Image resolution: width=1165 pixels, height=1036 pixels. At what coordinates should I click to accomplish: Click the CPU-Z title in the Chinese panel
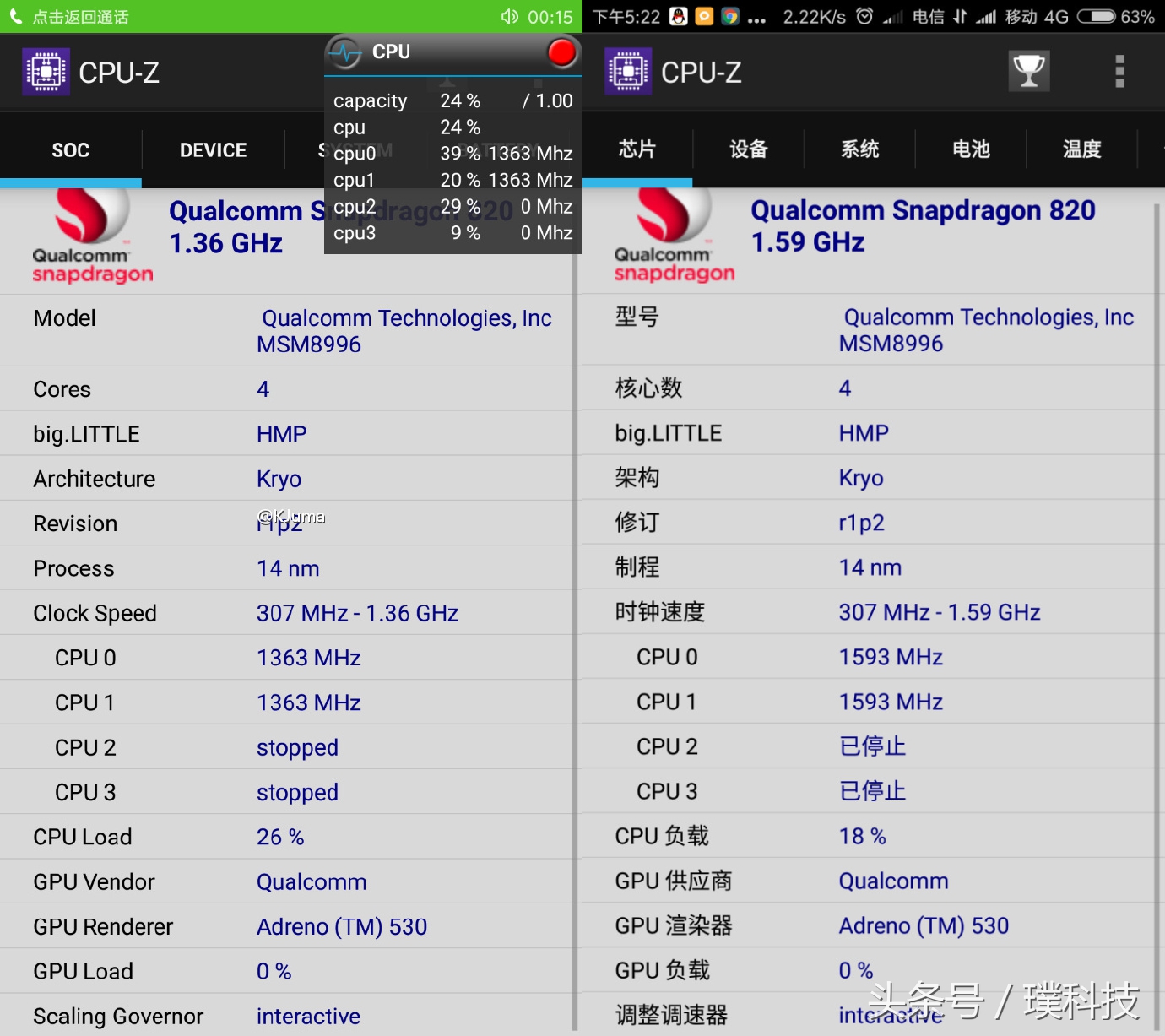click(702, 73)
